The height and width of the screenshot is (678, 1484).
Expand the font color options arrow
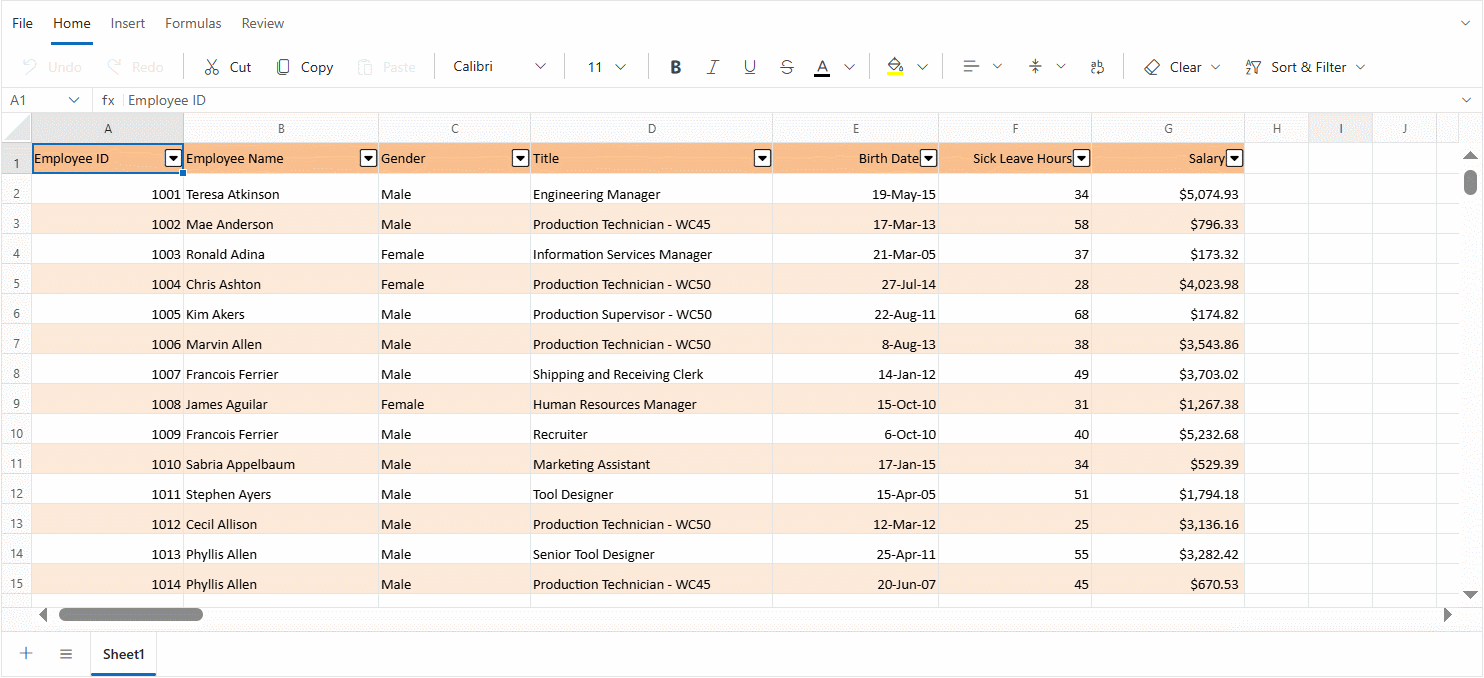click(850, 67)
